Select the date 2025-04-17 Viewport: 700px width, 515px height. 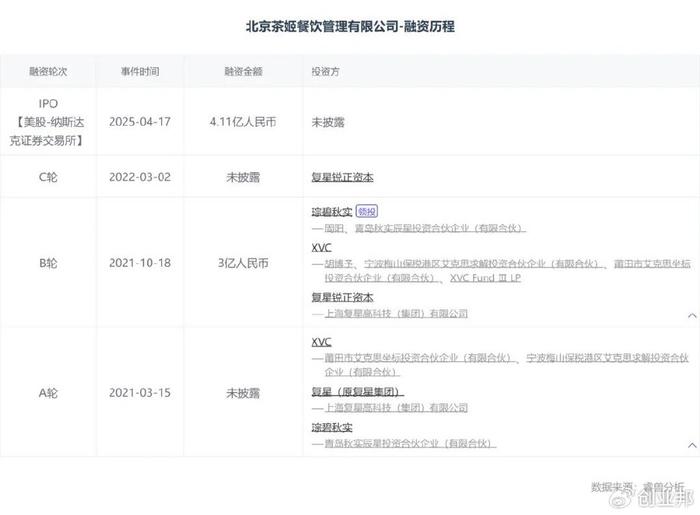coord(140,122)
